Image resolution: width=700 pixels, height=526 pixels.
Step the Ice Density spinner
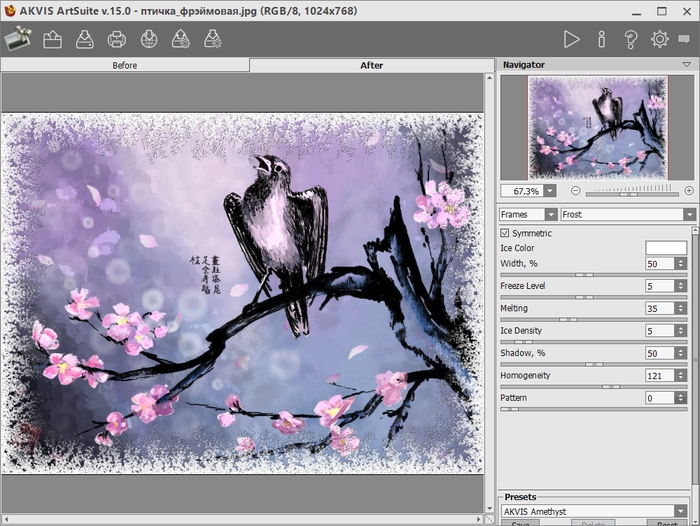click(x=681, y=331)
